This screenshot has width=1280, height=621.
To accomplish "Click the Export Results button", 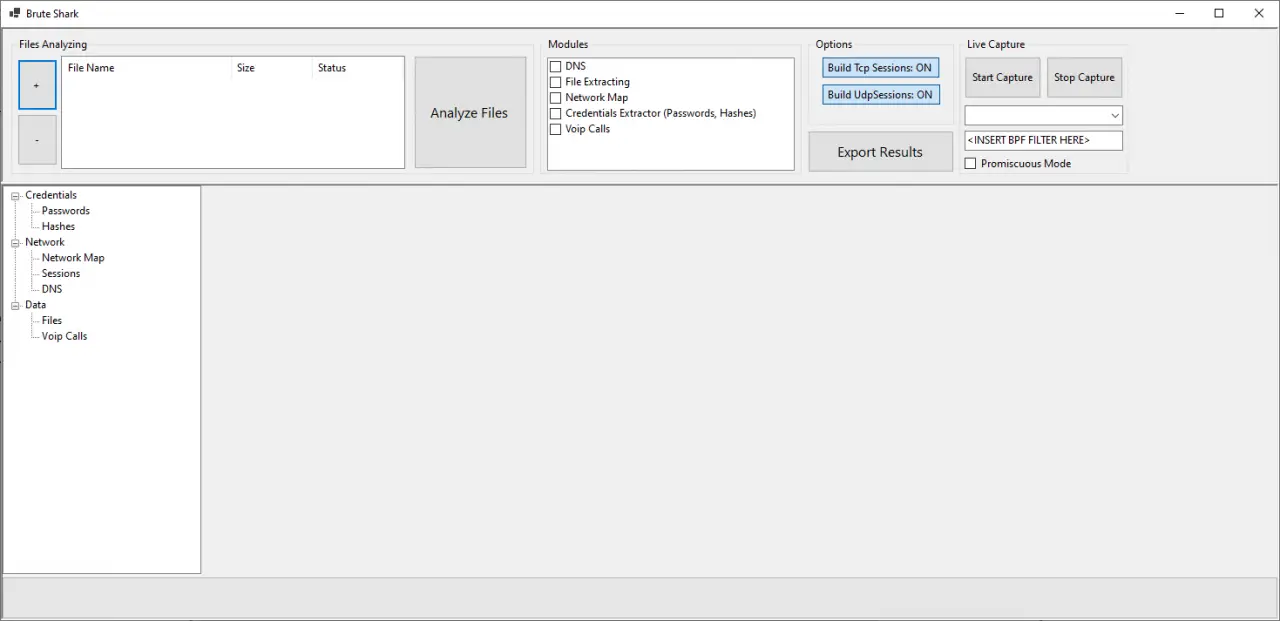I will [880, 152].
